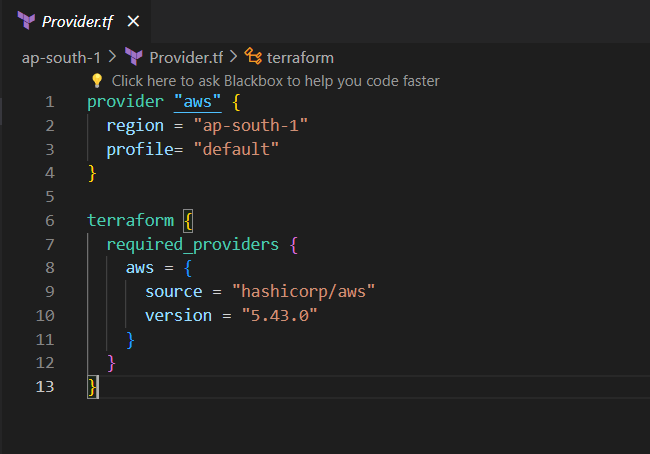Select the Provider.tf editor tab
650x454 pixels.
(x=77, y=21)
